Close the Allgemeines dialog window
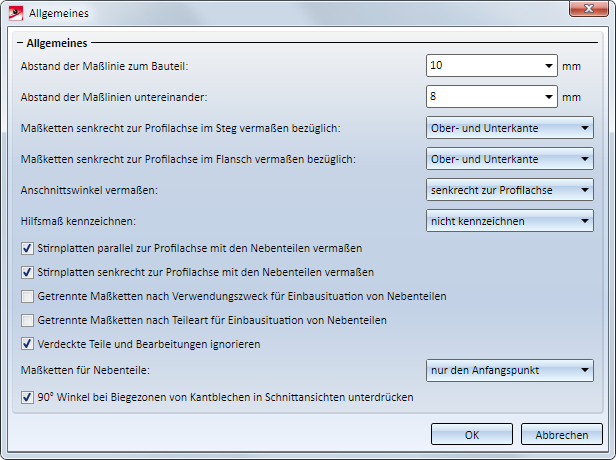Image resolution: width=616 pixels, height=460 pixels. 588,8
